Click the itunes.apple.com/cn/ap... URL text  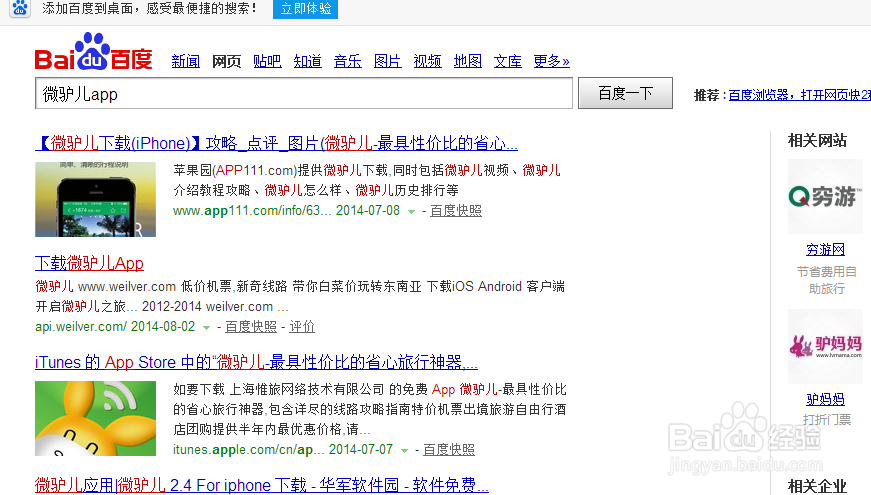[x=248, y=449]
